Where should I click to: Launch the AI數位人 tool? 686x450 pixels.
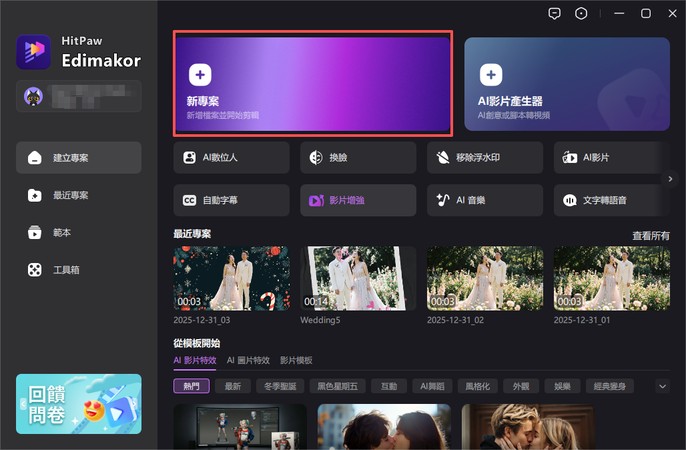pyautogui.click(x=231, y=157)
